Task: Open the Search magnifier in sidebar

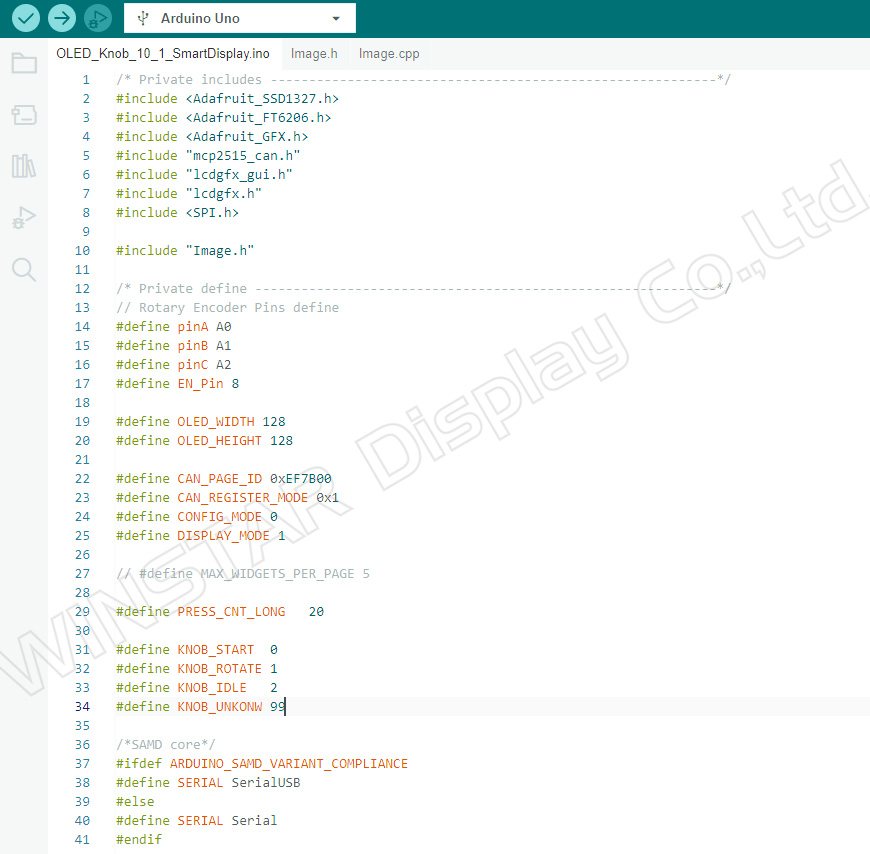Action: coord(24,270)
